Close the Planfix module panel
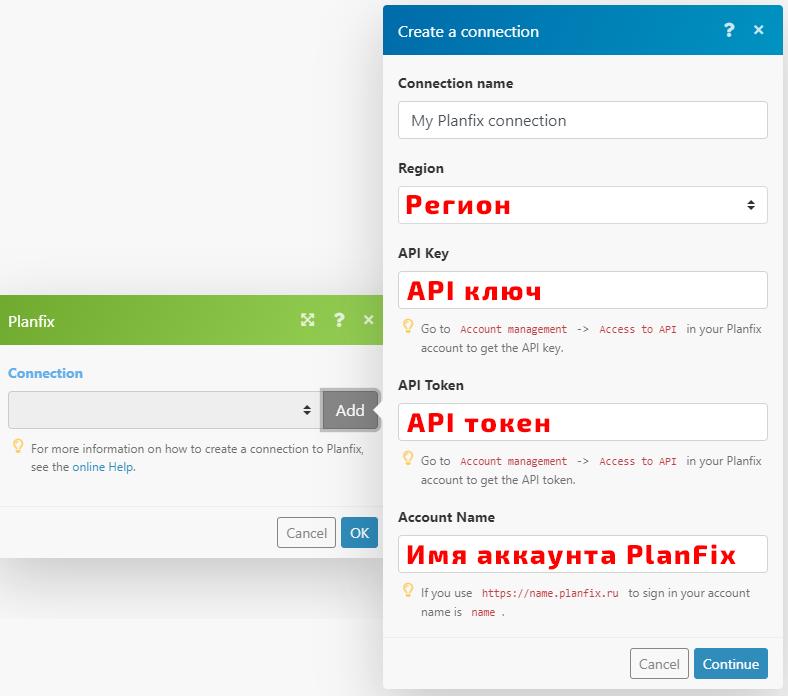 click(x=368, y=320)
